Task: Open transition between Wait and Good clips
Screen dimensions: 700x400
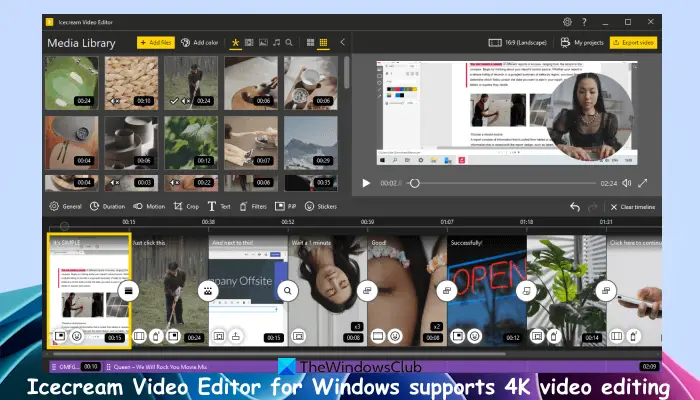Action: (x=367, y=291)
